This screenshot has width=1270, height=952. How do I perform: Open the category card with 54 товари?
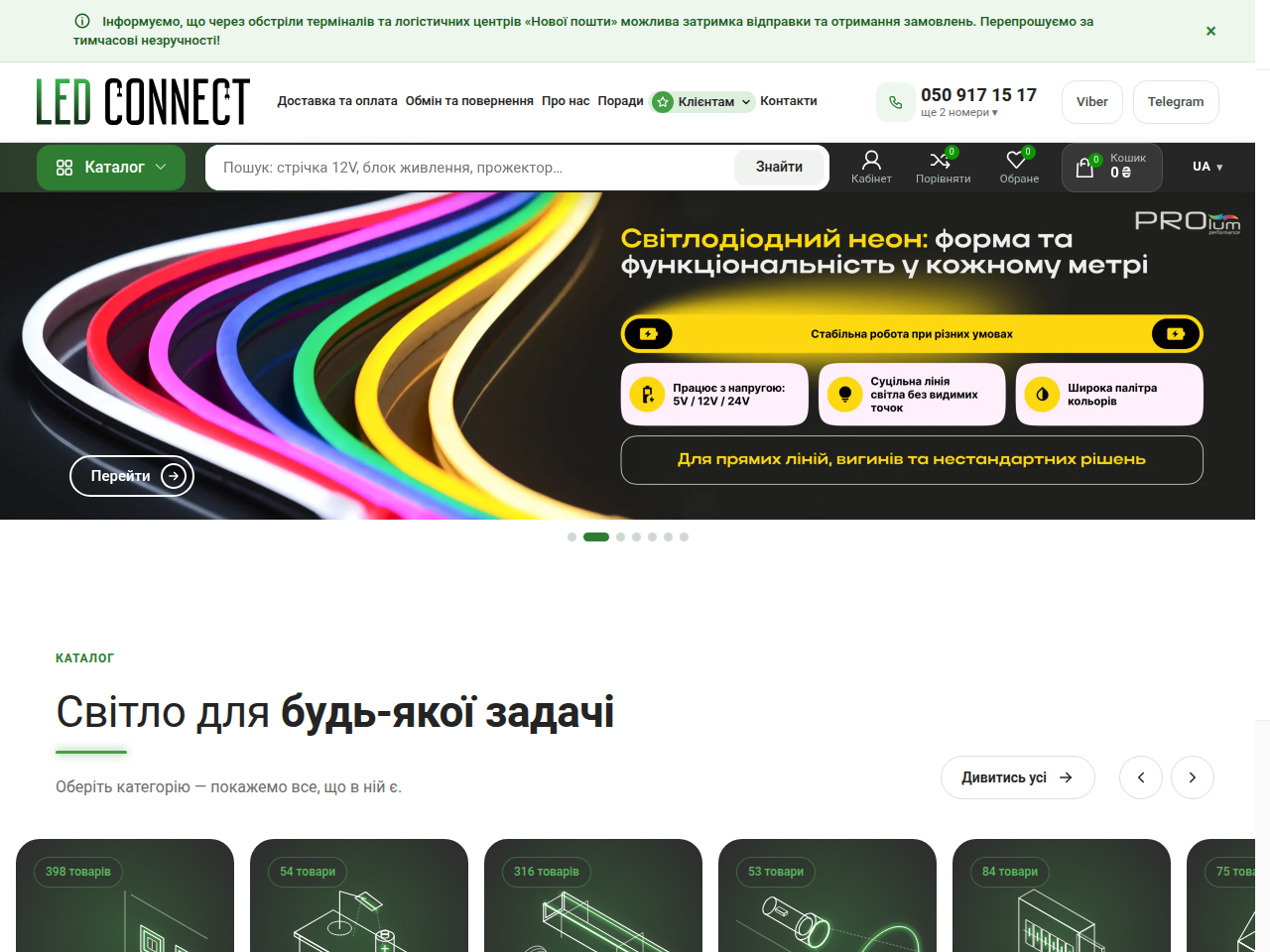(x=359, y=895)
